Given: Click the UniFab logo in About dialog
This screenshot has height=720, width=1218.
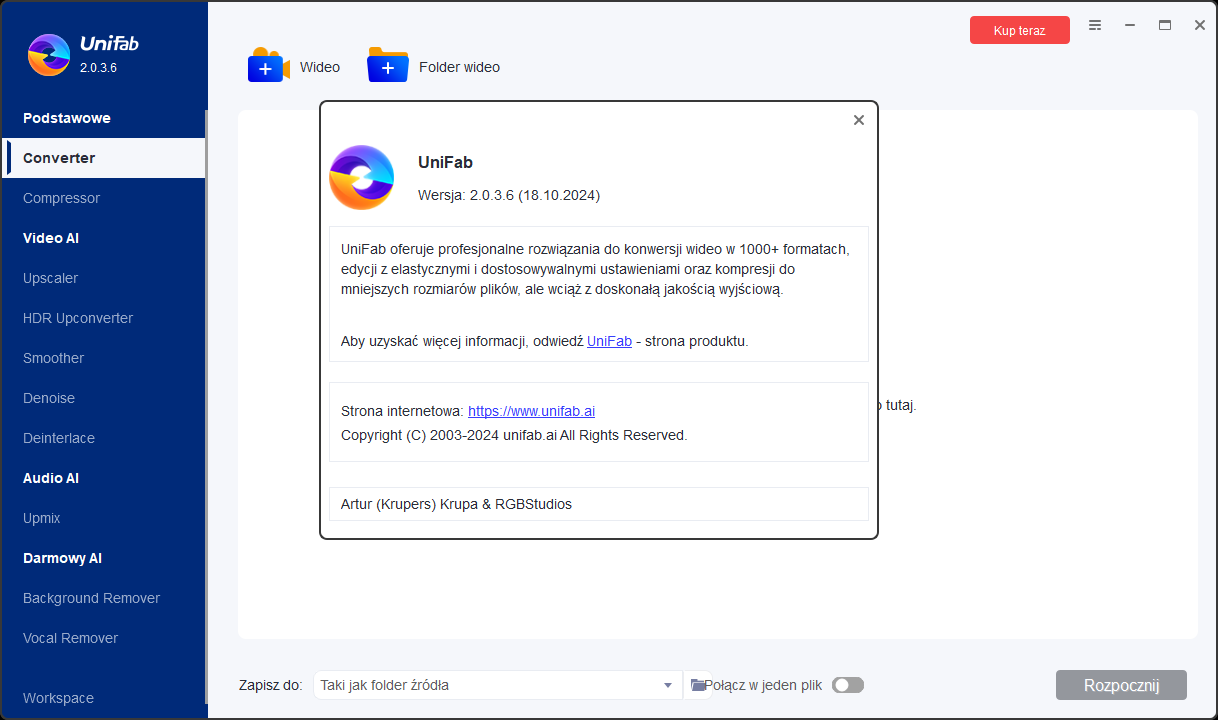Looking at the screenshot, I should [x=361, y=178].
